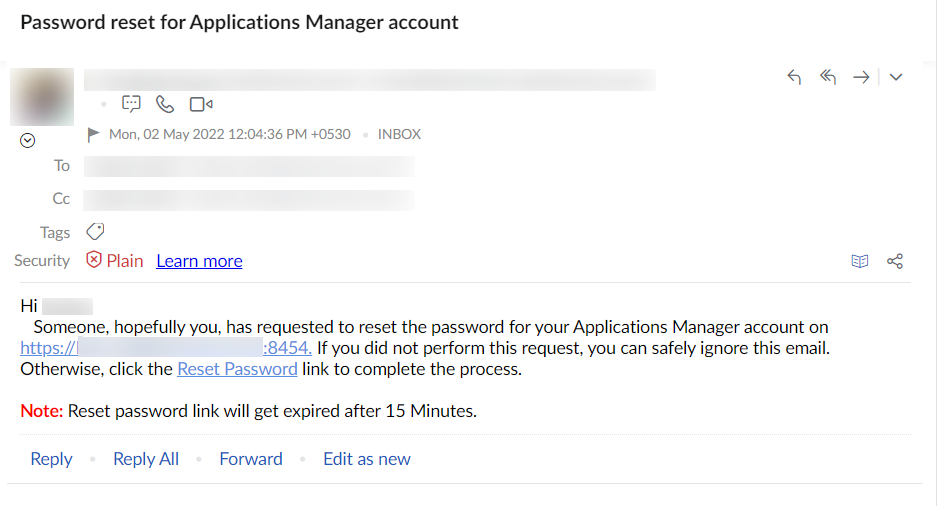This screenshot has width=937, height=506.
Task: Open reader view with the book icon
Action: tap(859, 261)
